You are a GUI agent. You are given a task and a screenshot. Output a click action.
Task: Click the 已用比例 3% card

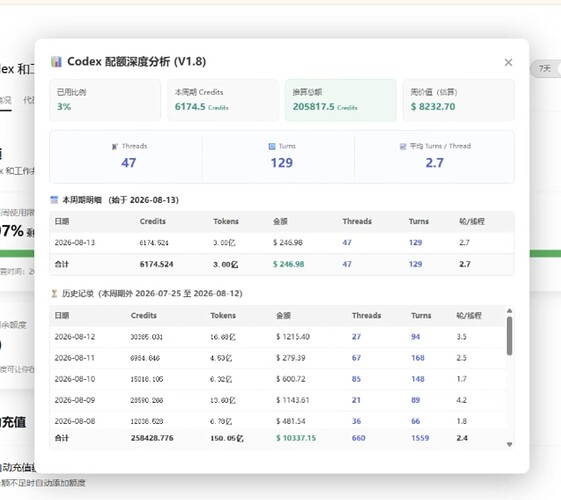[105, 100]
